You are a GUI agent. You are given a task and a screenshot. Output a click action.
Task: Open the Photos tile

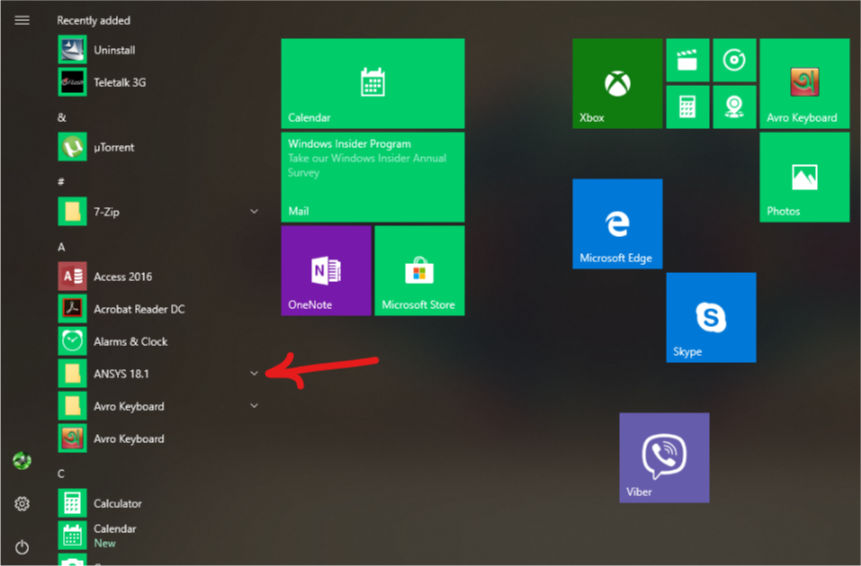pos(804,177)
